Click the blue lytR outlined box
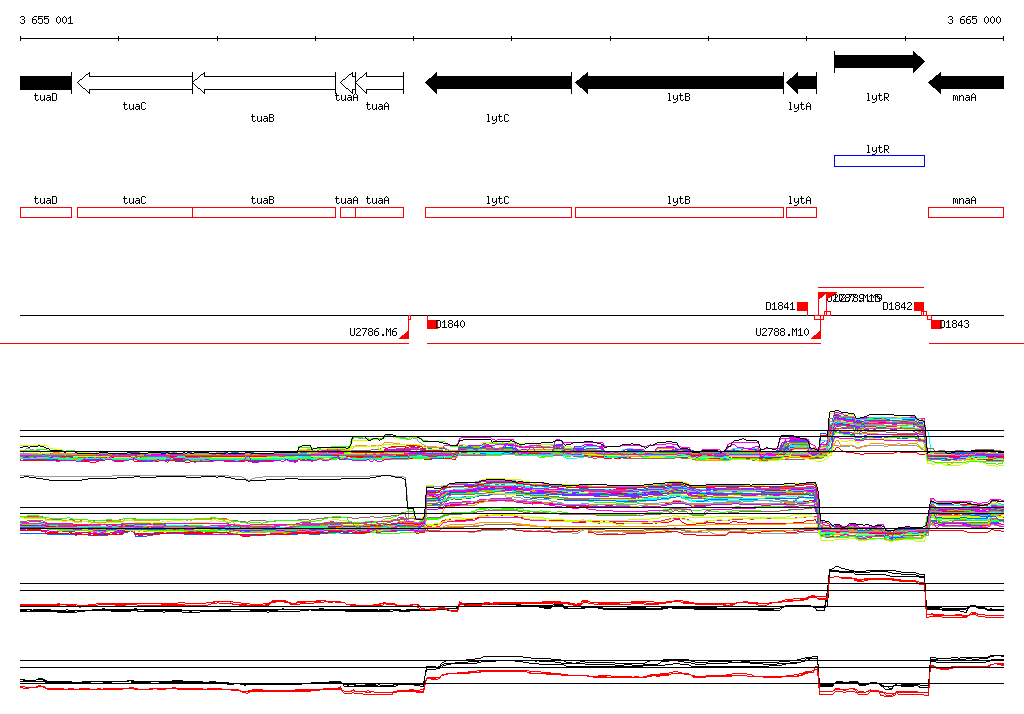1024x714 pixels. coord(879,161)
